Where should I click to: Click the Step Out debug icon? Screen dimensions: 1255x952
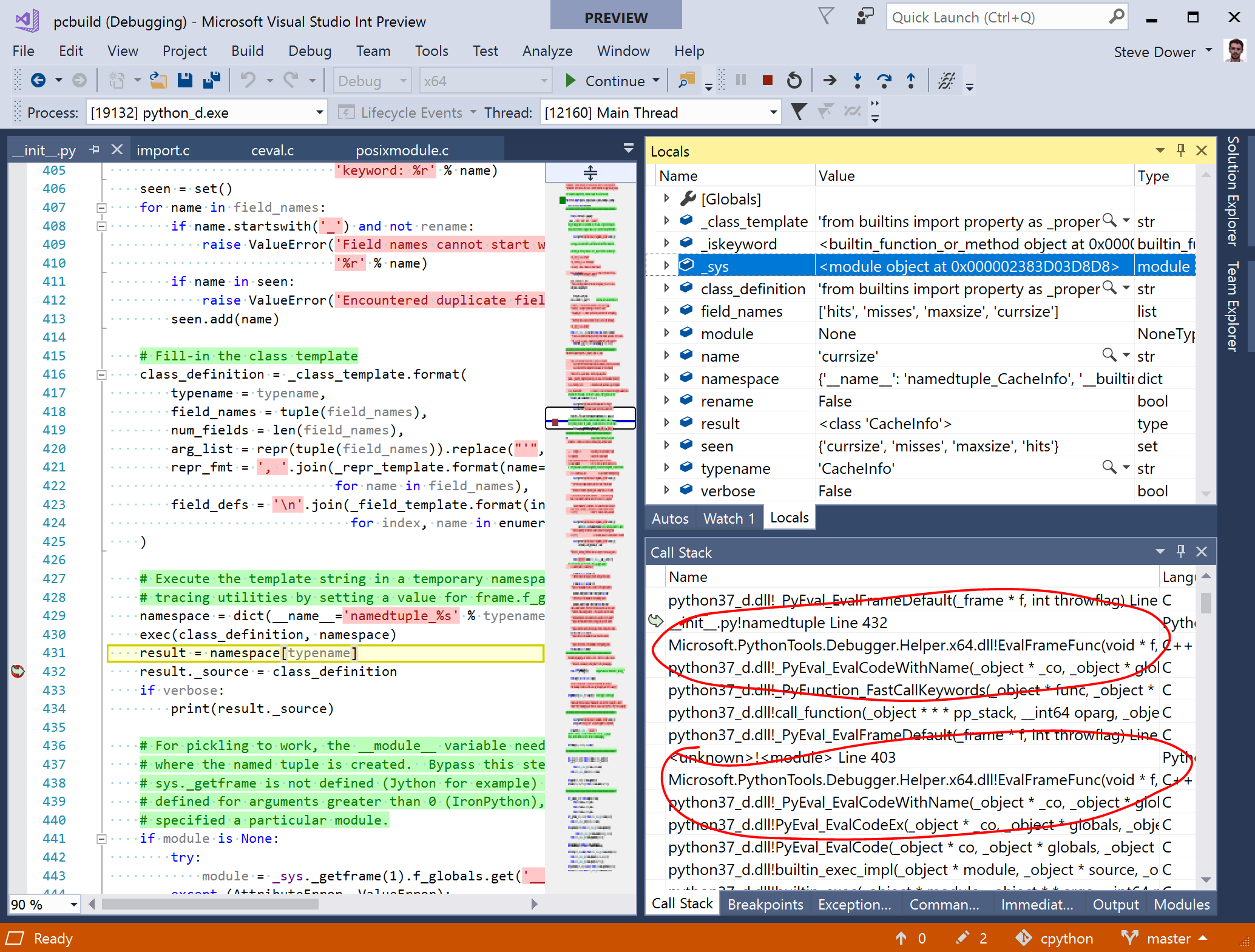(x=911, y=80)
